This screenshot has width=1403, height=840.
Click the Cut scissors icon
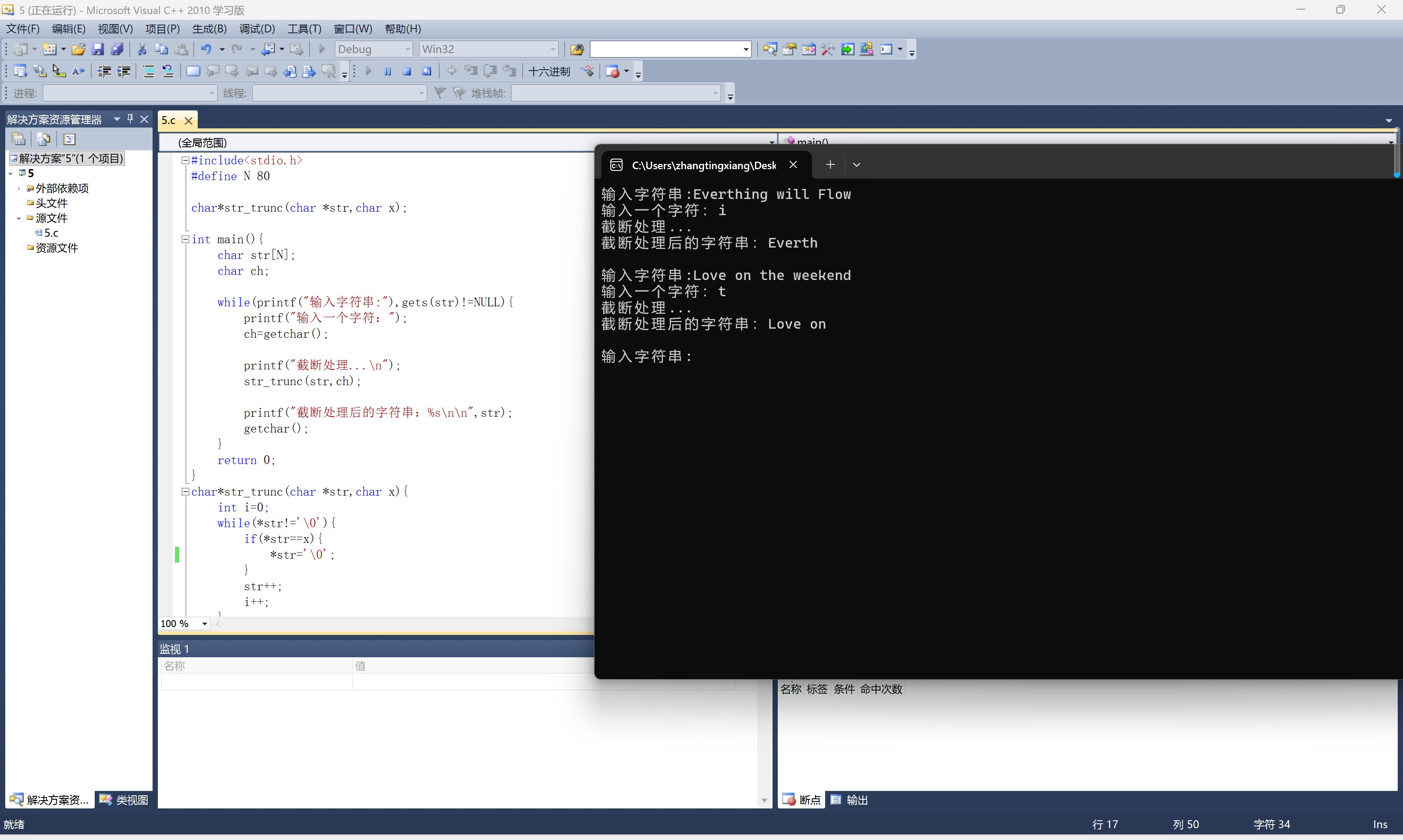click(142, 49)
